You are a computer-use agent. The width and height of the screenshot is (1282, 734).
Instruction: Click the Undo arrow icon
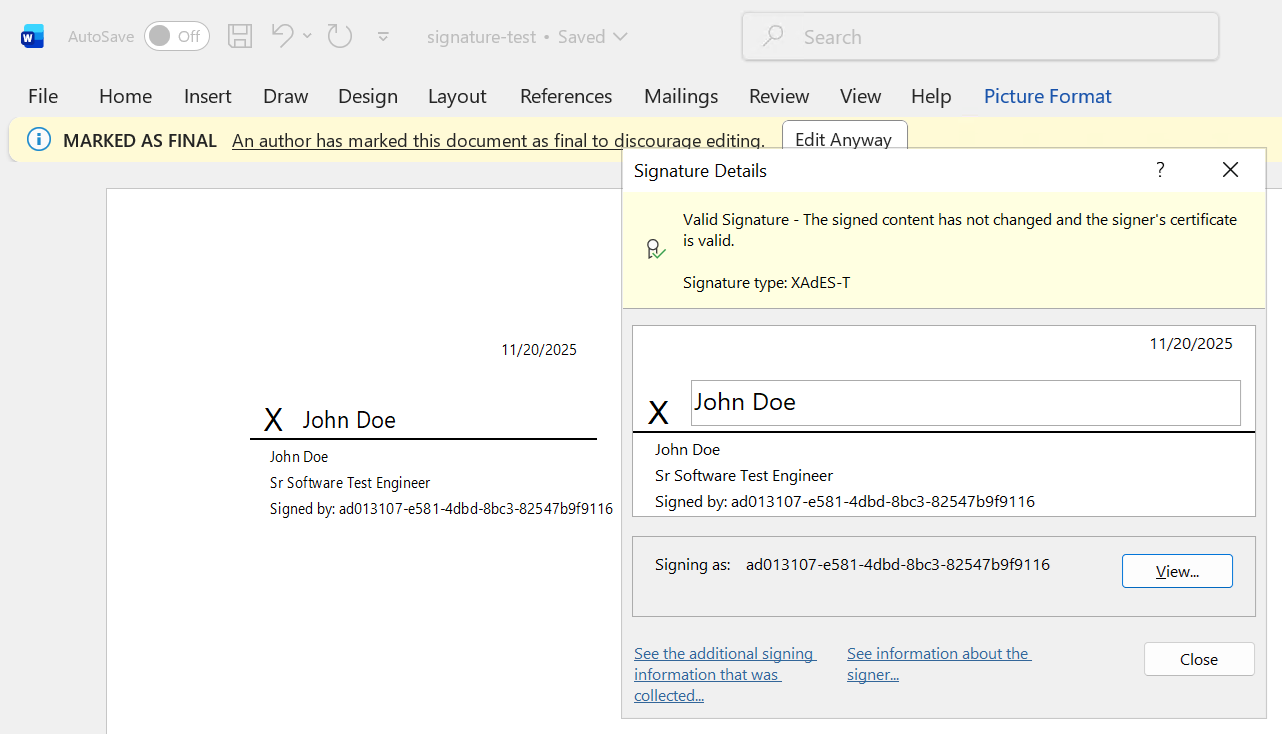click(282, 36)
